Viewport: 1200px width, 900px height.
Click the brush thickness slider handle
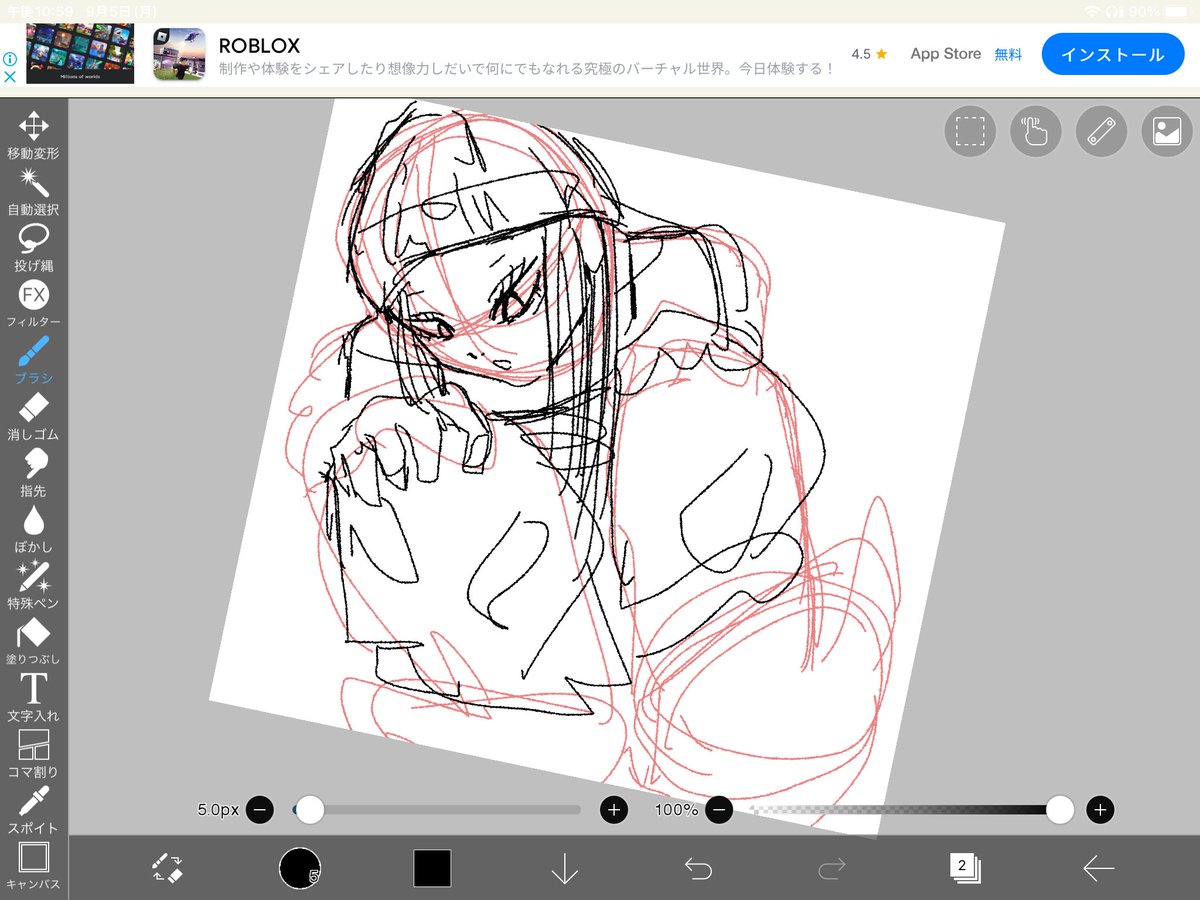(x=310, y=810)
